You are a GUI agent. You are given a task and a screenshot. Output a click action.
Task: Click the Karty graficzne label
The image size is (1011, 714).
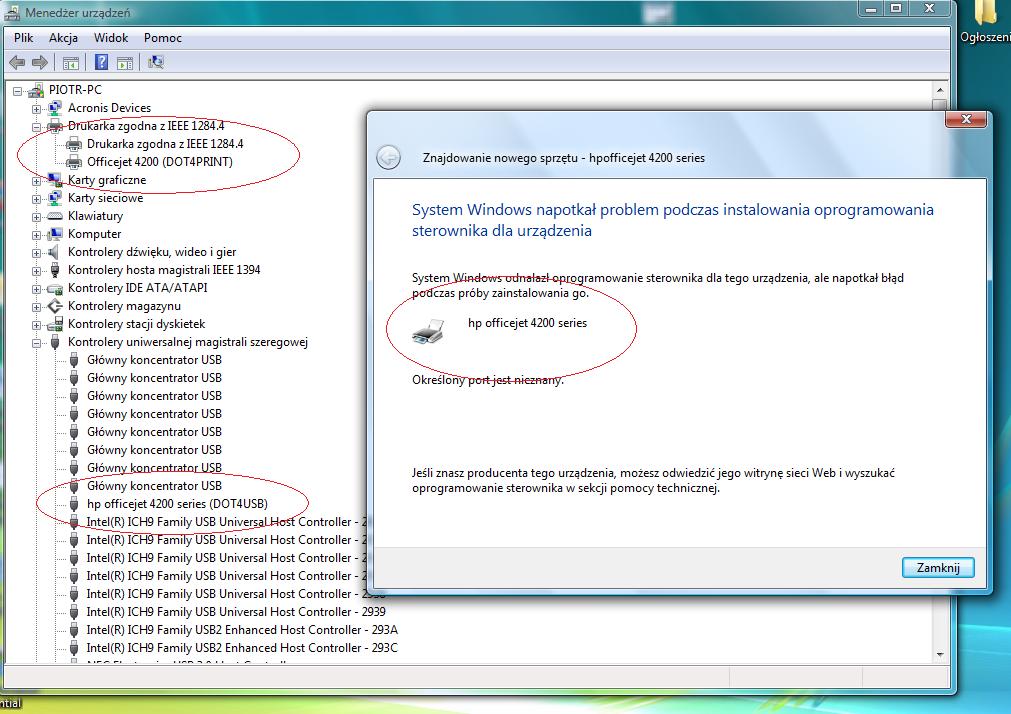[x=107, y=180]
